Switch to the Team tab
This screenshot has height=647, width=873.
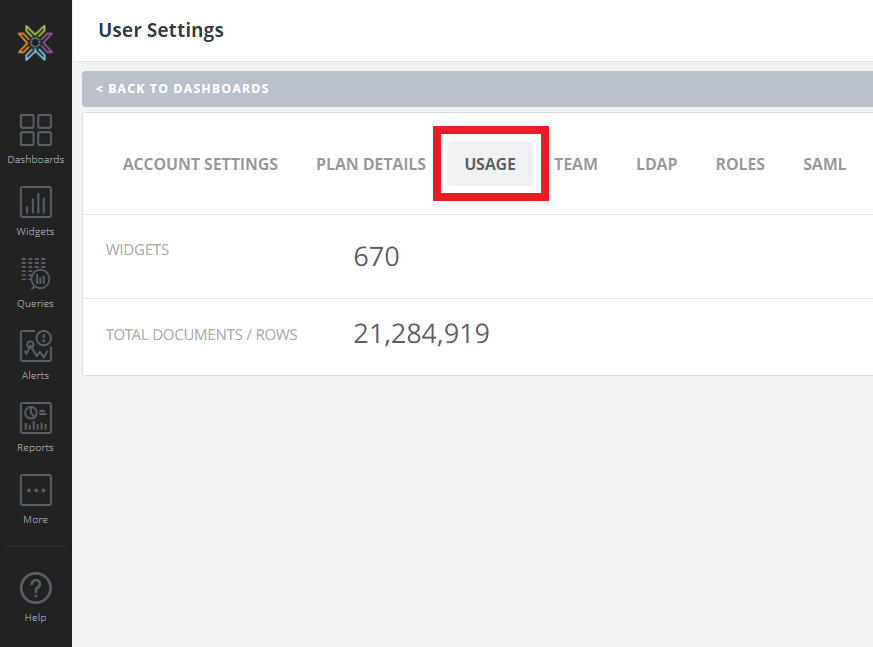pyautogui.click(x=576, y=164)
